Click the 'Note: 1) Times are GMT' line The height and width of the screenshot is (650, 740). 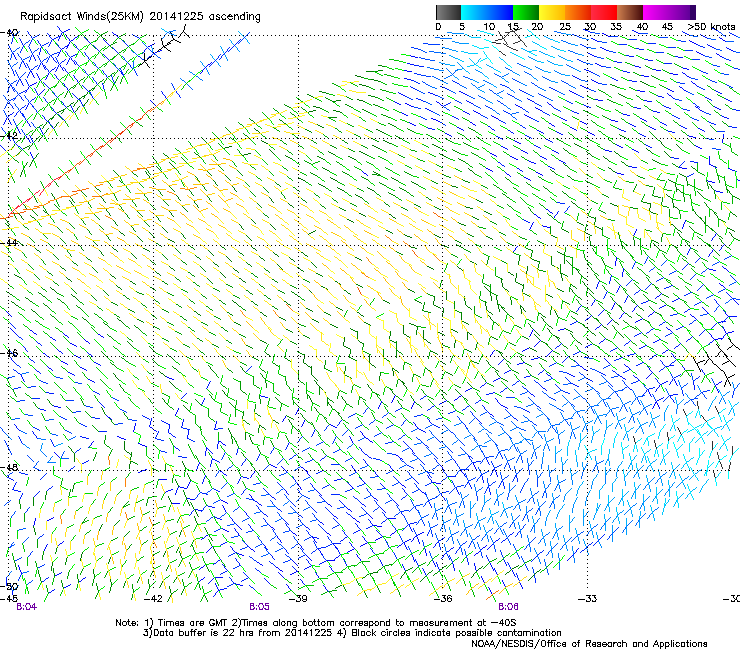316,623
